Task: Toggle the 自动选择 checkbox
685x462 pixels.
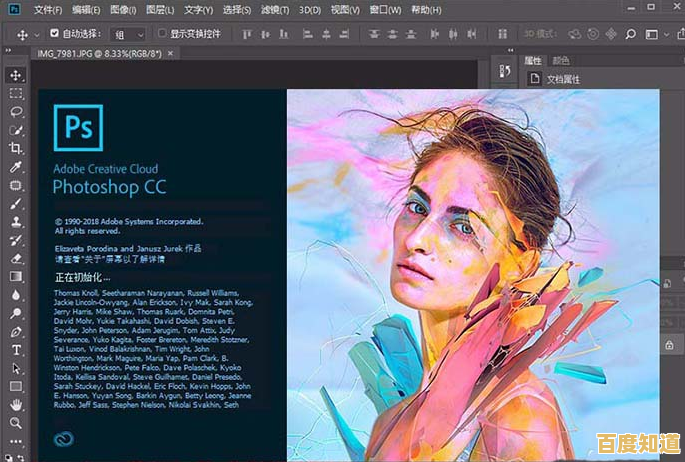Action: tap(55, 33)
